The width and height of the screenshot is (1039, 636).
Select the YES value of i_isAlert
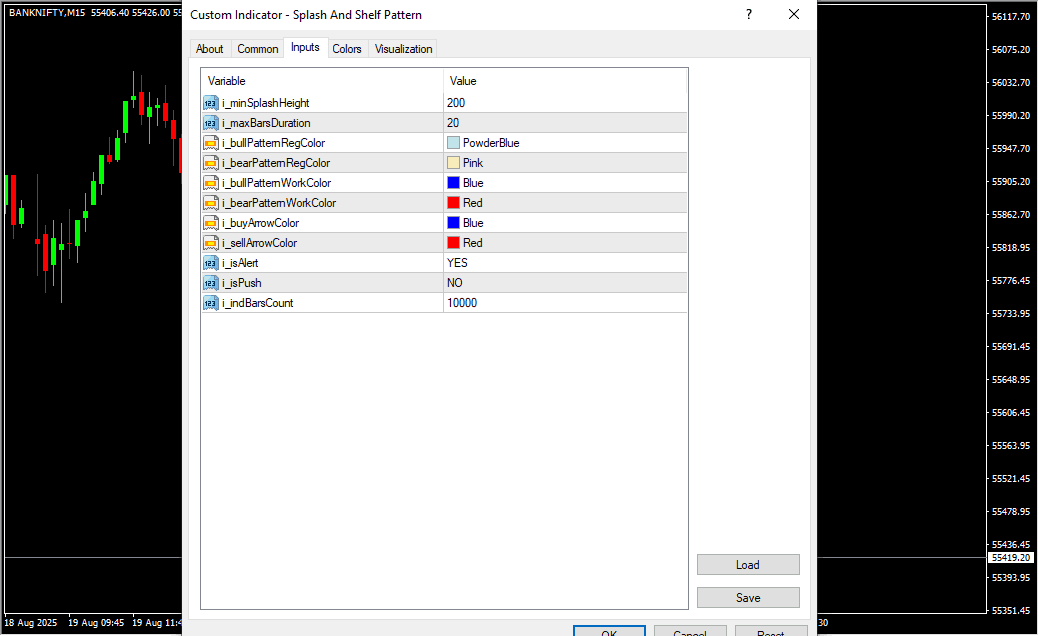(457, 263)
